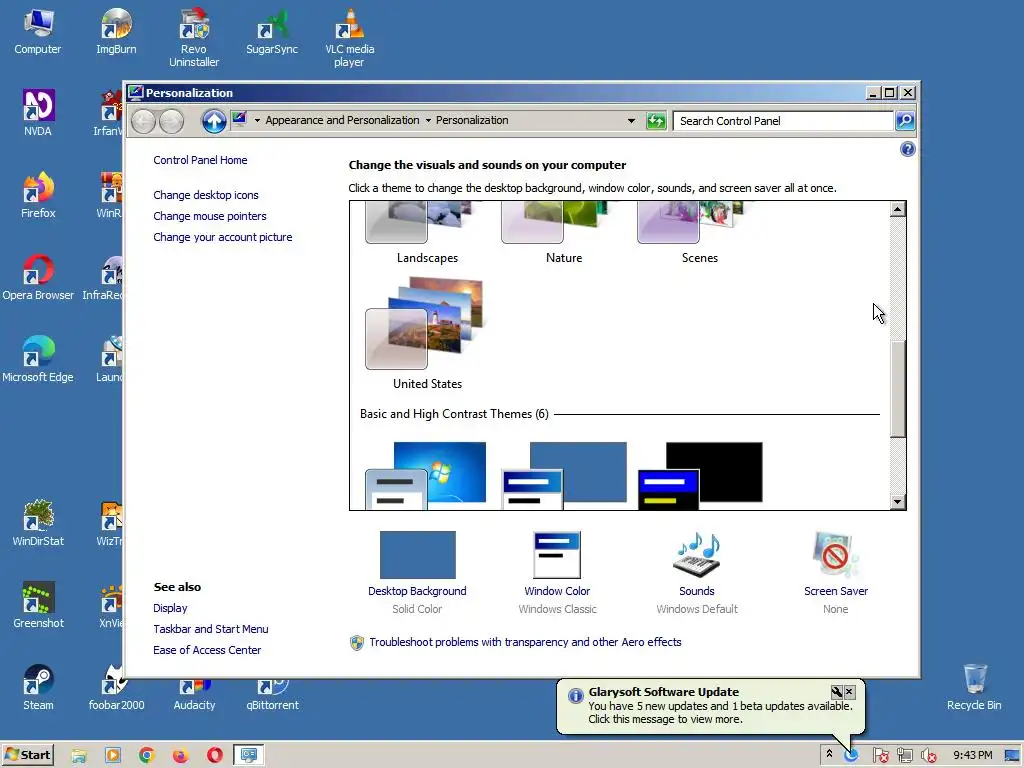Click the Glarysoft Software Update message text

[720, 712]
